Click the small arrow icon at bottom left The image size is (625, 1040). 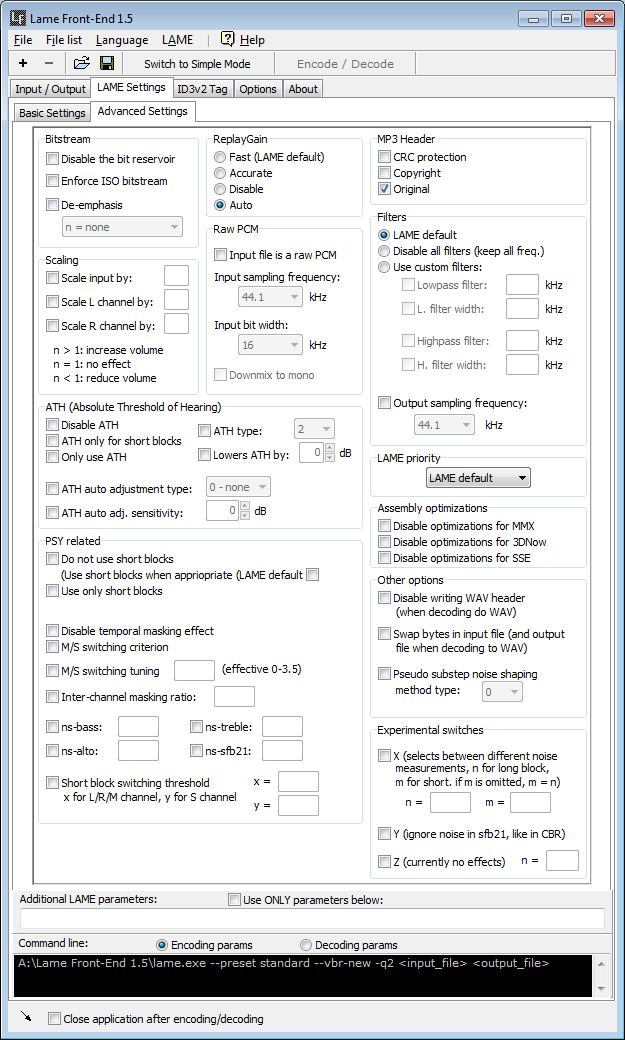(x=26, y=1016)
